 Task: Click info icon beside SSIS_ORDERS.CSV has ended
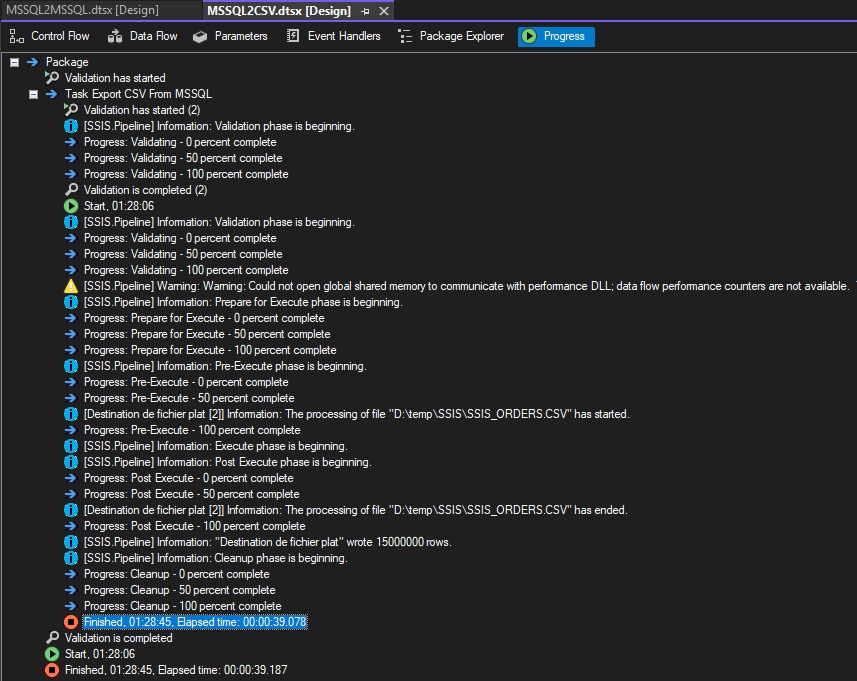(x=71, y=510)
